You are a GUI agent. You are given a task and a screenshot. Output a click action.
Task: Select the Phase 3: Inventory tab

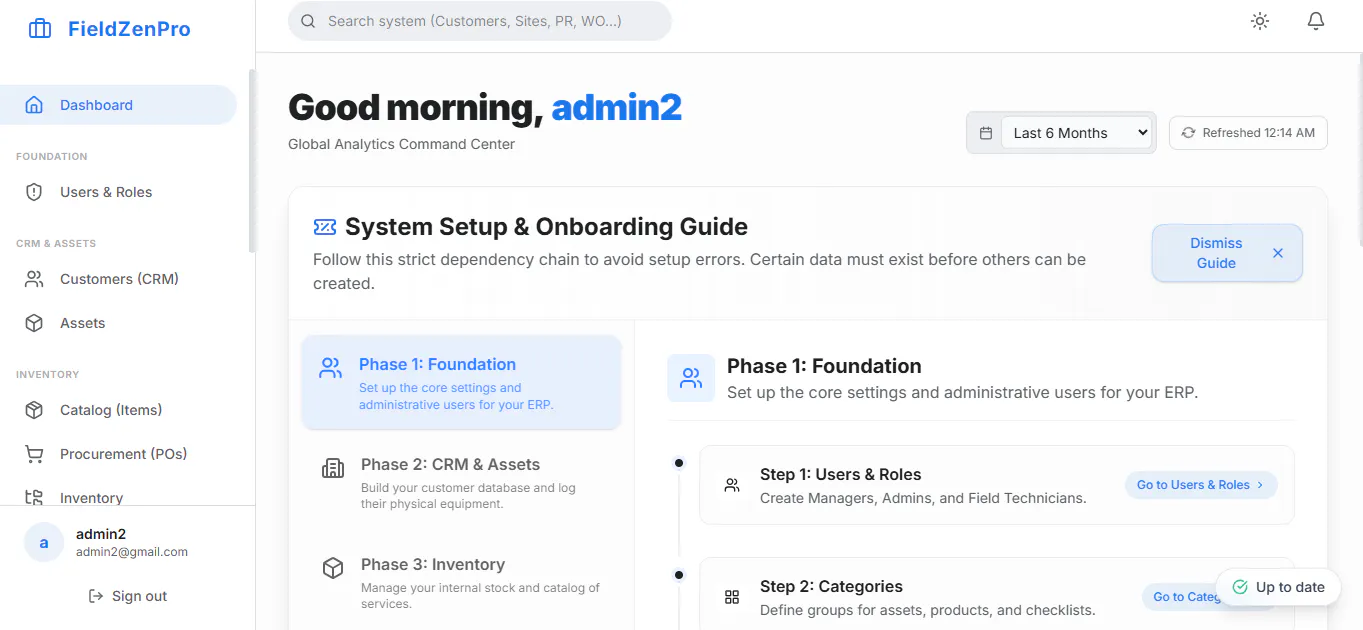[461, 582]
